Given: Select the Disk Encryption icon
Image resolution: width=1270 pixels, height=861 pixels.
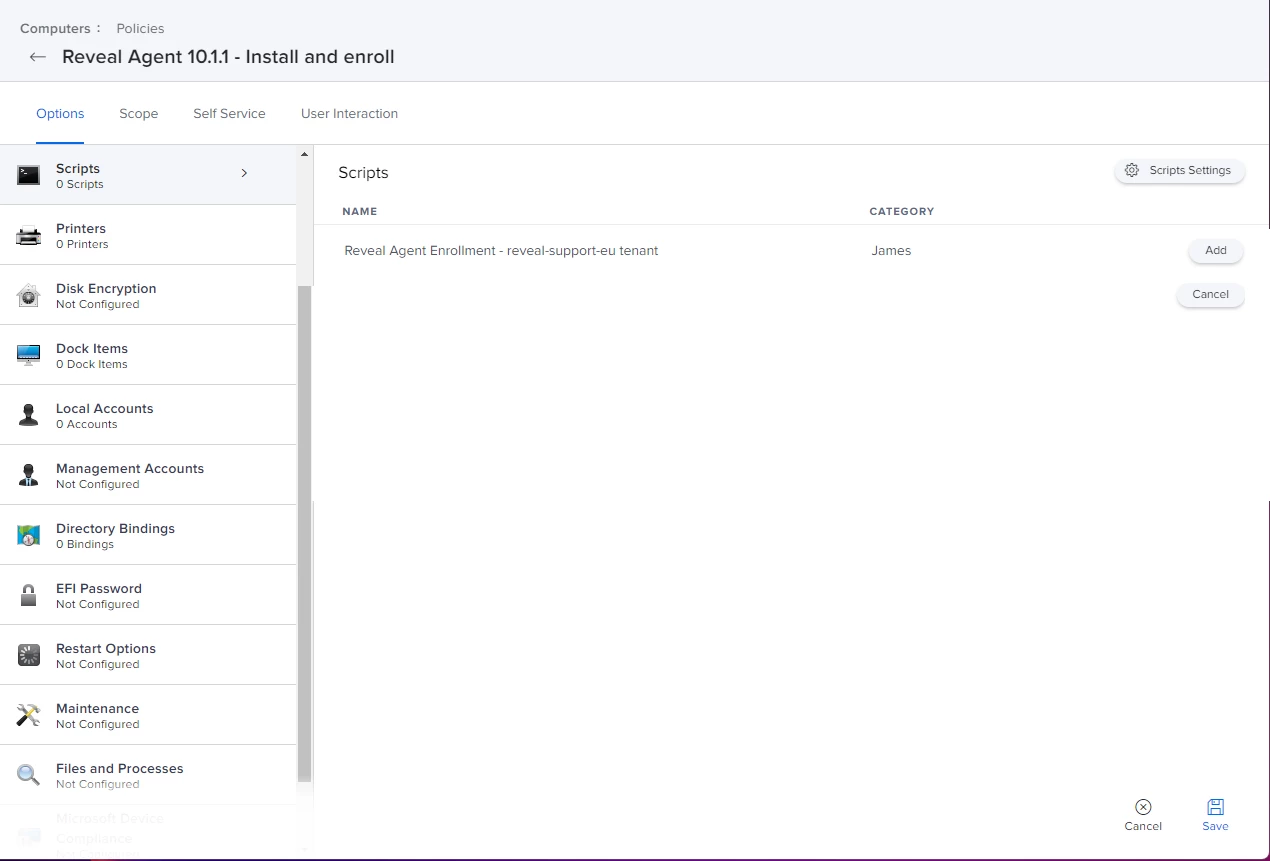Looking at the screenshot, I should (x=29, y=296).
